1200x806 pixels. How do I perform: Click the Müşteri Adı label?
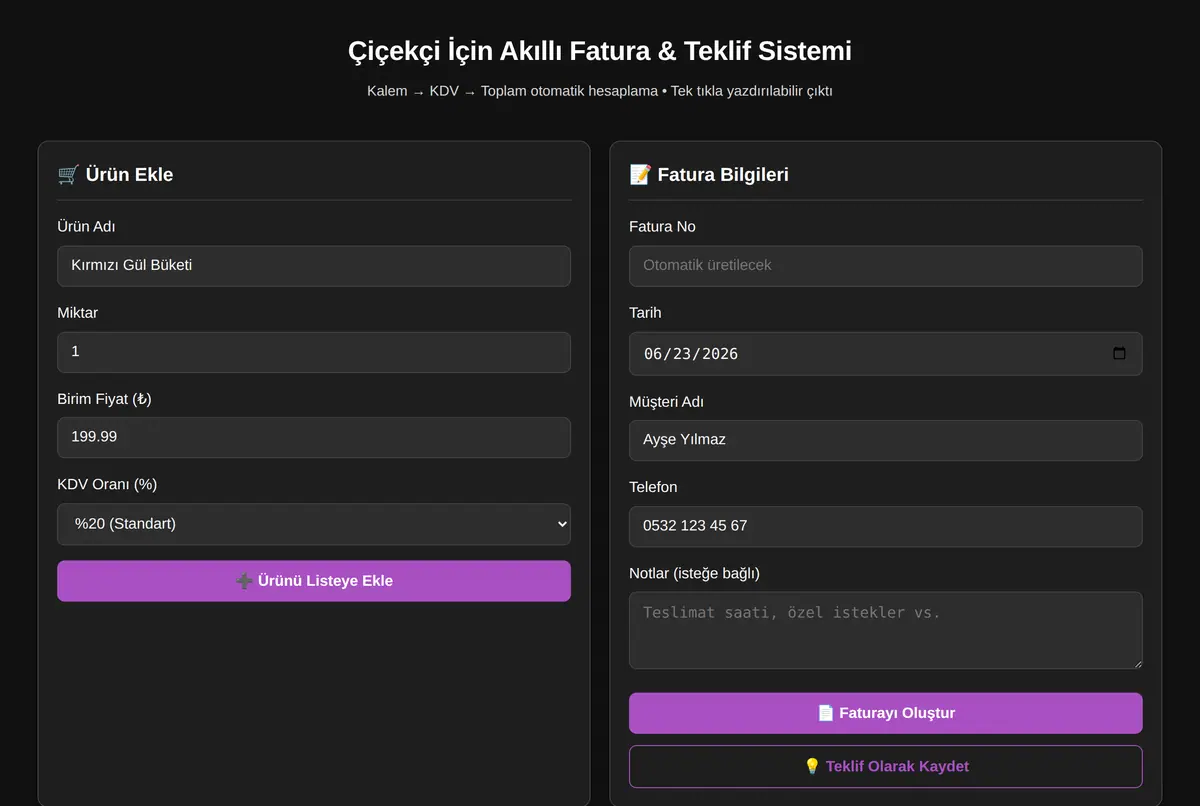667,401
